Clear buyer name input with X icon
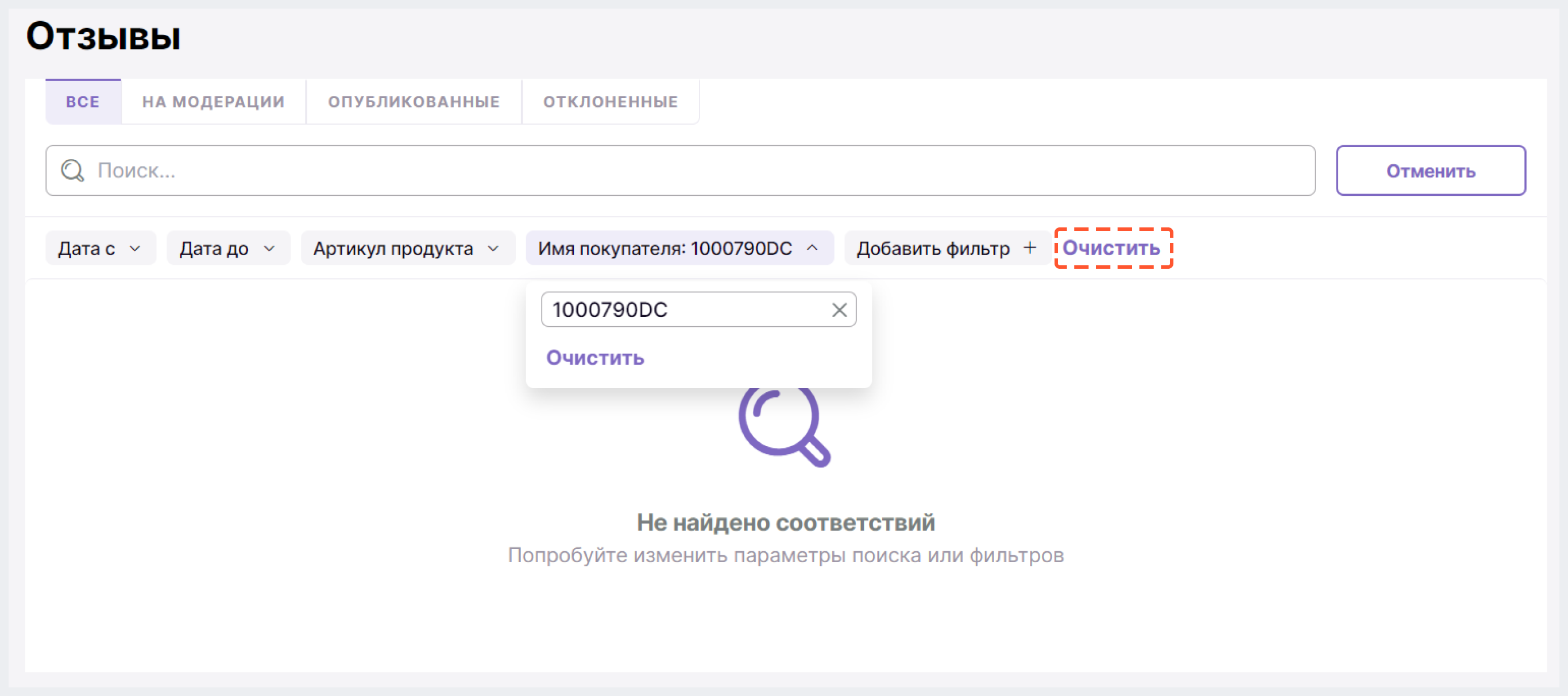Viewport: 1568px width, 696px height. tap(839, 310)
